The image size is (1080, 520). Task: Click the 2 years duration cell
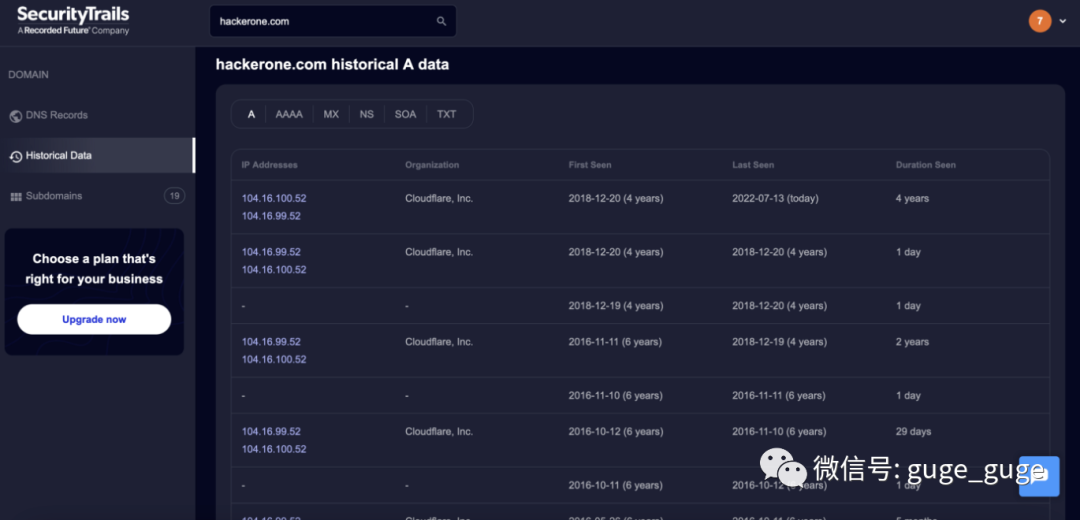[x=913, y=342]
